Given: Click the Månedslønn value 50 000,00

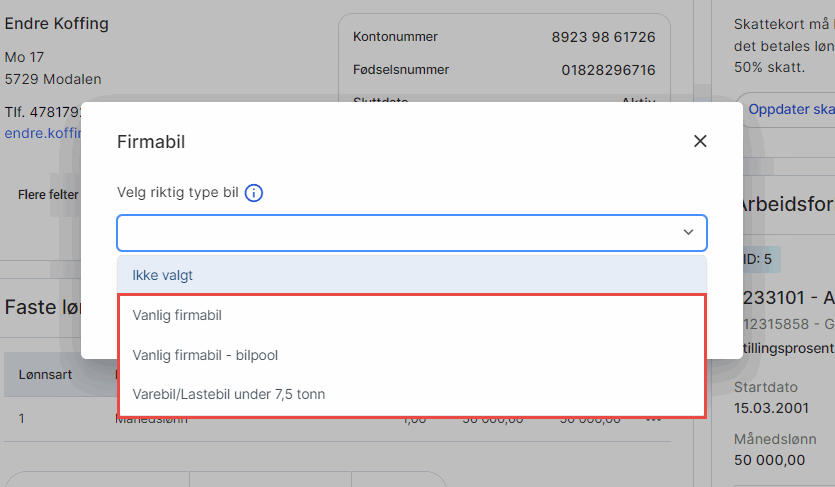Looking at the screenshot, I should coord(769,459).
